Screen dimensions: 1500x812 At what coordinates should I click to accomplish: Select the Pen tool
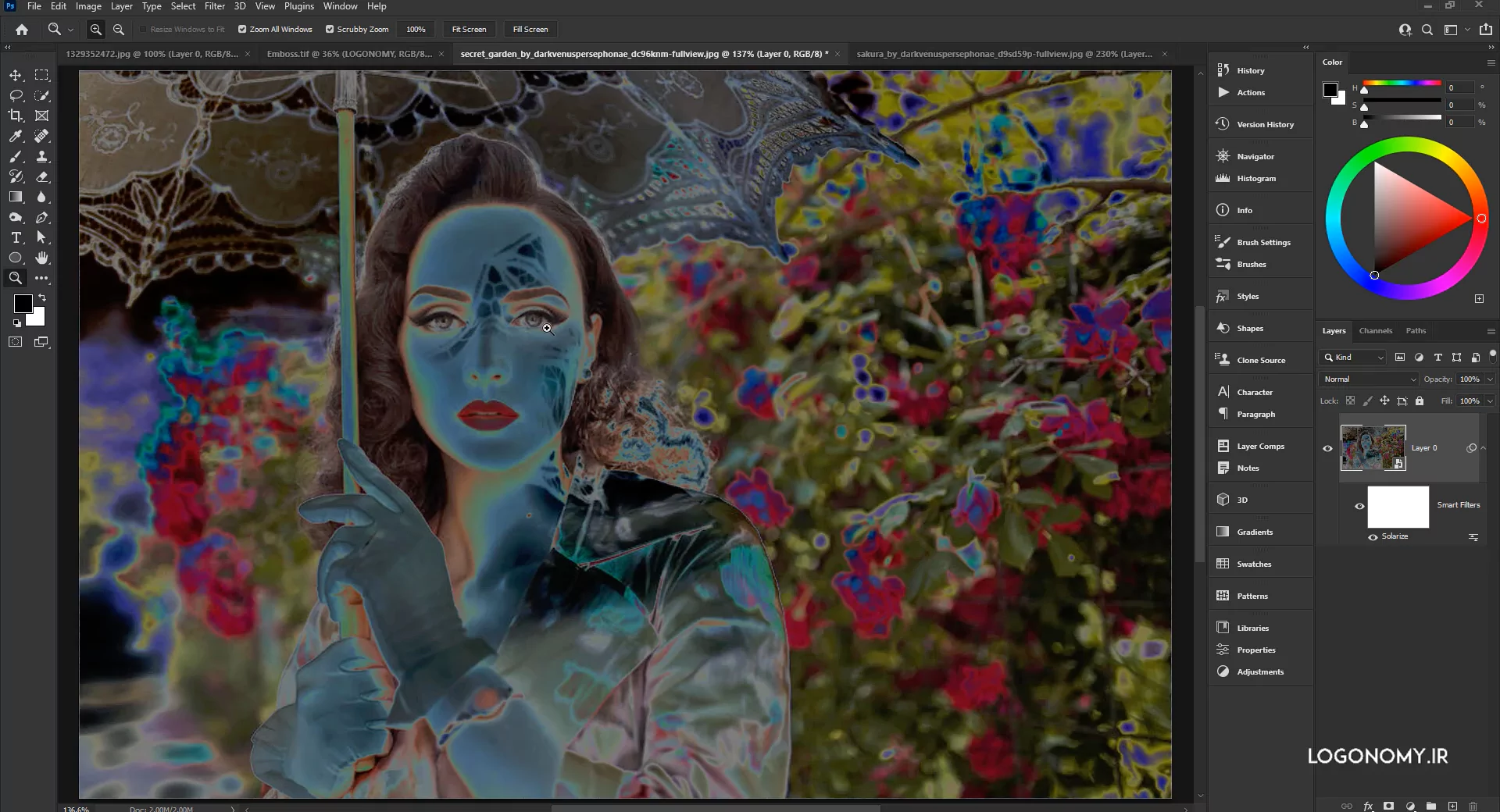click(42, 217)
